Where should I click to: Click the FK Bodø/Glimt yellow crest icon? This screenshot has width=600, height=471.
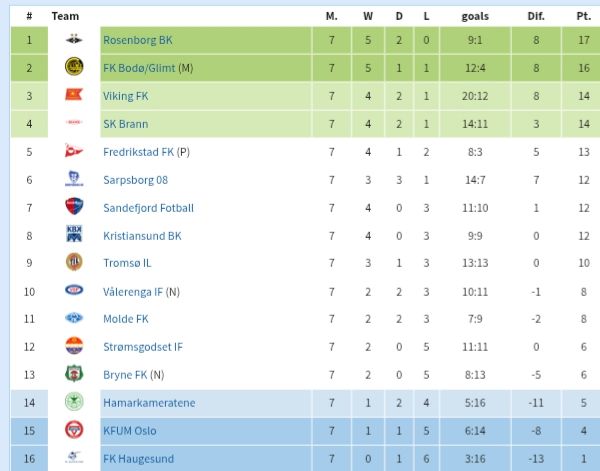click(x=73, y=68)
